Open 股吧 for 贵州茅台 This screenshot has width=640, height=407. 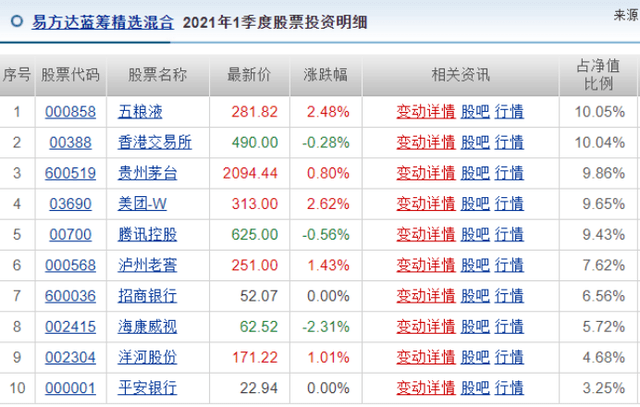475,173
